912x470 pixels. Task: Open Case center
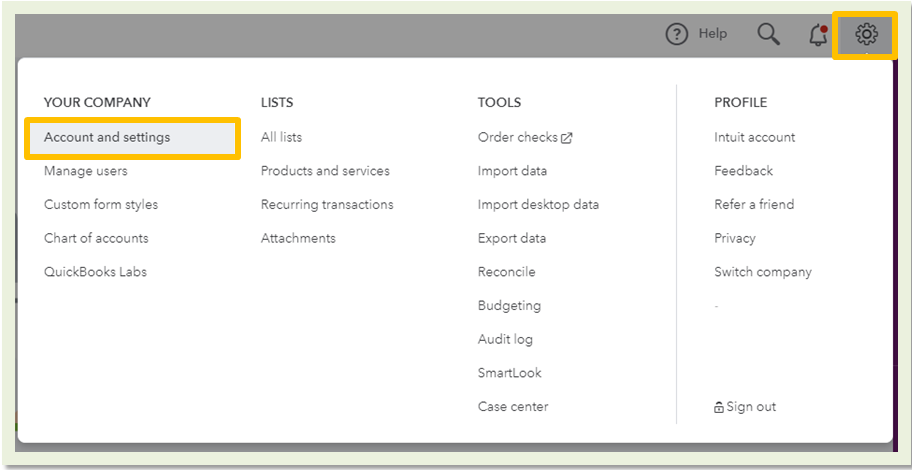pyautogui.click(x=513, y=407)
